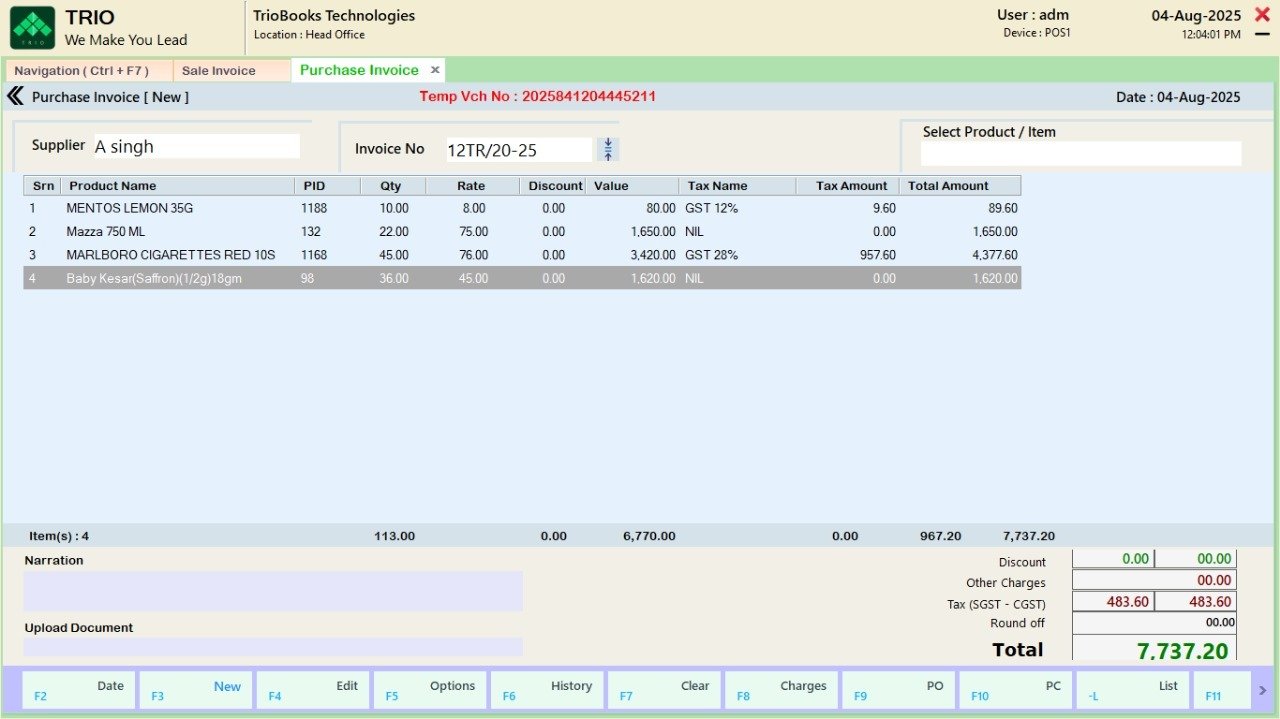Image resolution: width=1280 pixels, height=719 pixels.
Task: Click the minimize dash icon under the date
Action: (1262, 35)
